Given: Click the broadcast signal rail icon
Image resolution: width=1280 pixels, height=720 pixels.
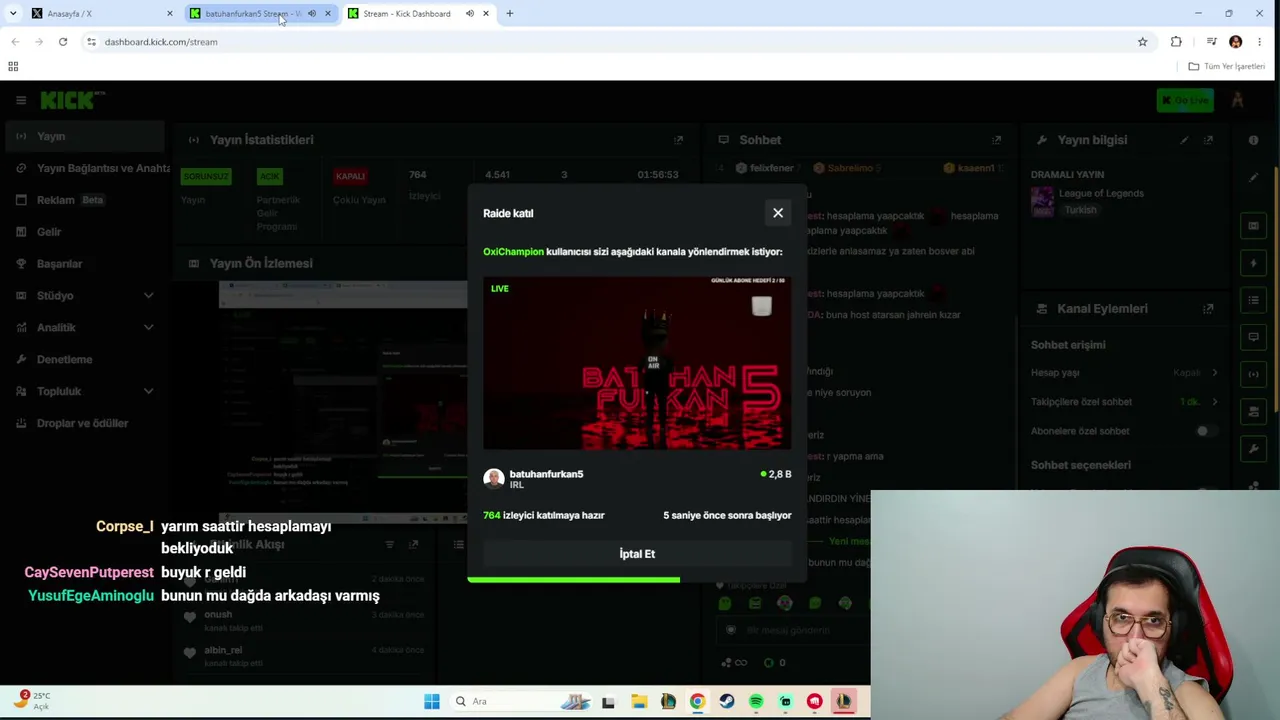Looking at the screenshot, I should pyautogui.click(x=1253, y=374).
